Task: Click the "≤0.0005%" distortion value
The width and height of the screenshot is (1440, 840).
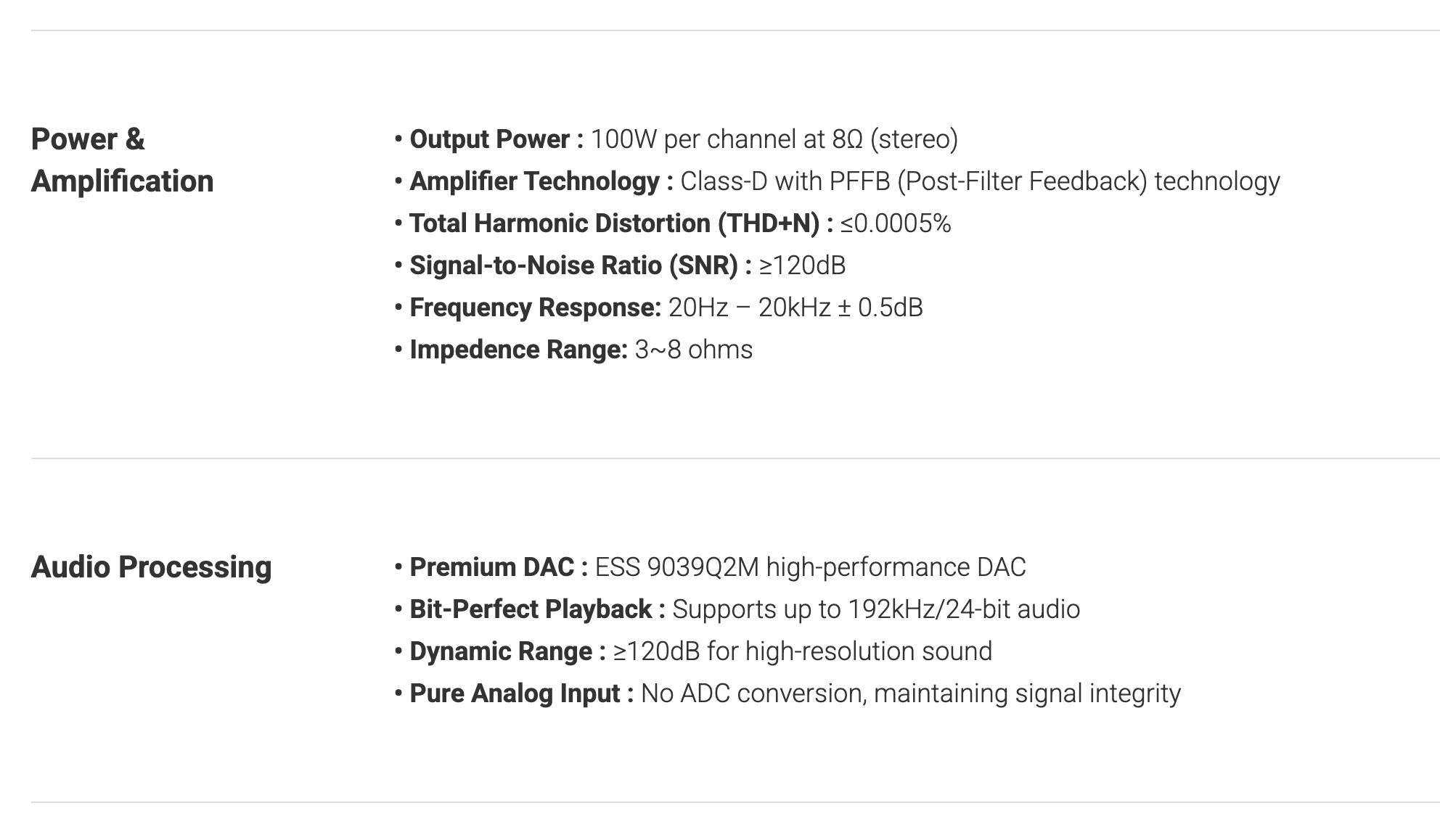Action: 896,223
